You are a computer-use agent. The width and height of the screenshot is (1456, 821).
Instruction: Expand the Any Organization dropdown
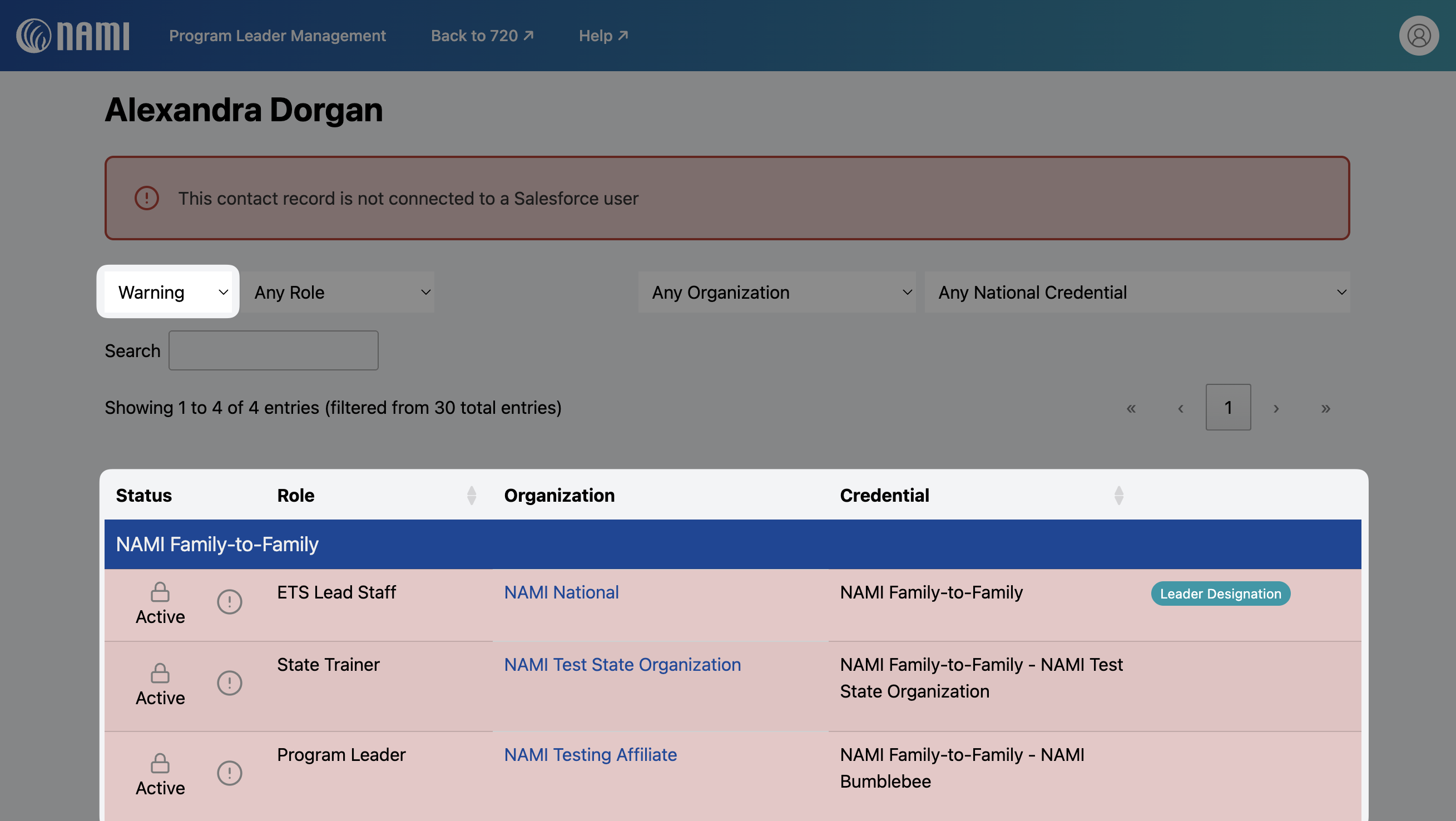point(776,293)
